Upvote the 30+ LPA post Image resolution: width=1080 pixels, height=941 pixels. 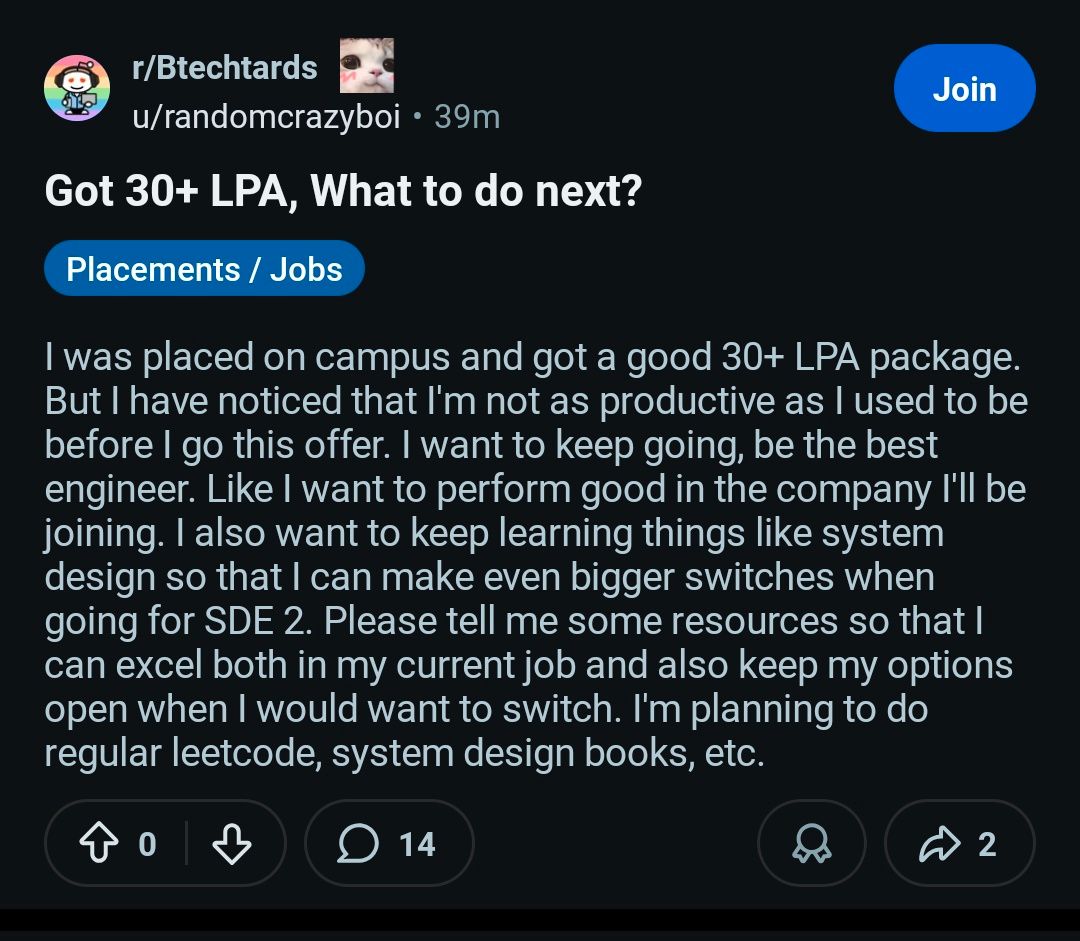pyautogui.click(x=98, y=845)
